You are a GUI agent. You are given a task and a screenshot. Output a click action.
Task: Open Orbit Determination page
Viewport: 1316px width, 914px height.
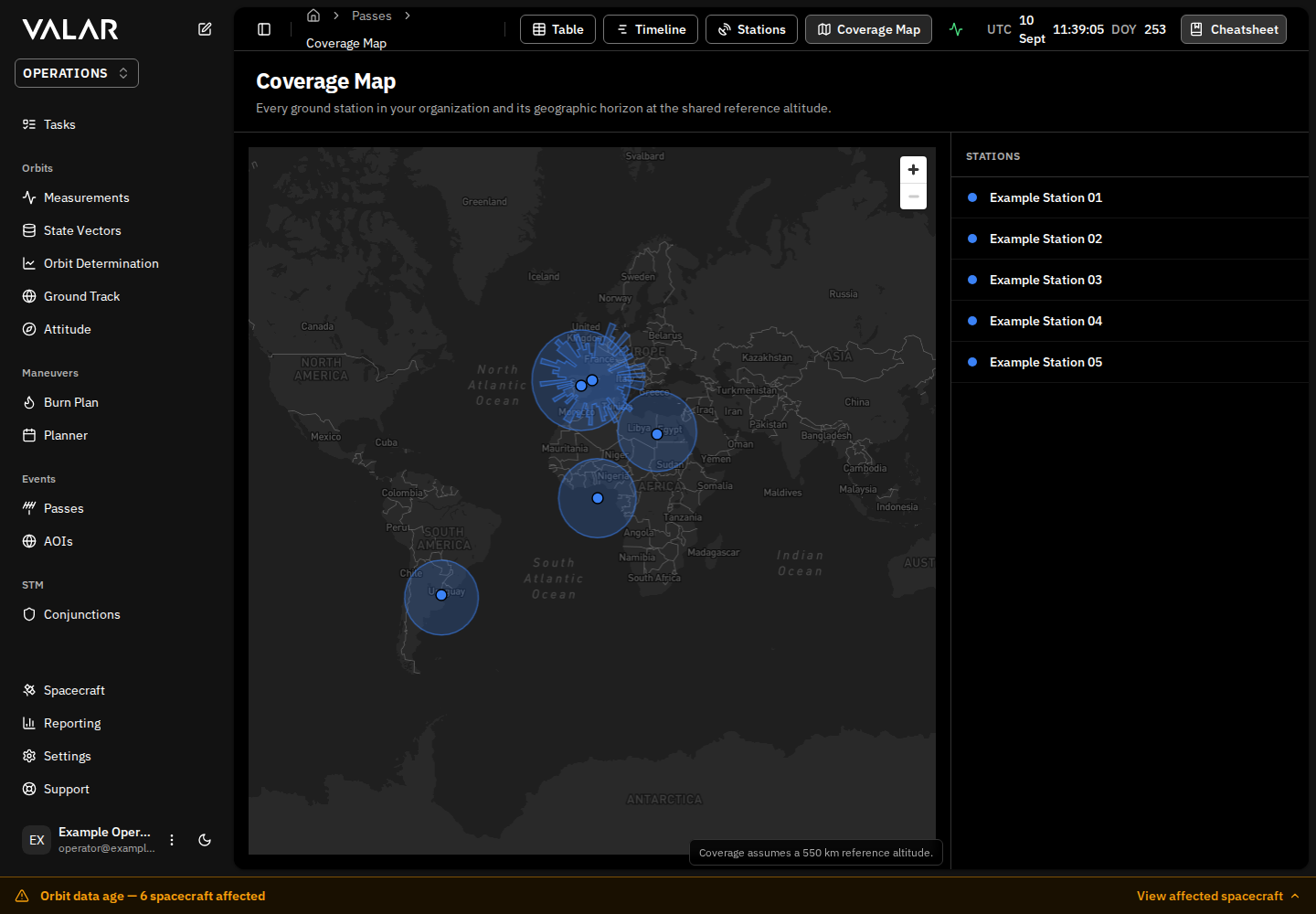117,263
